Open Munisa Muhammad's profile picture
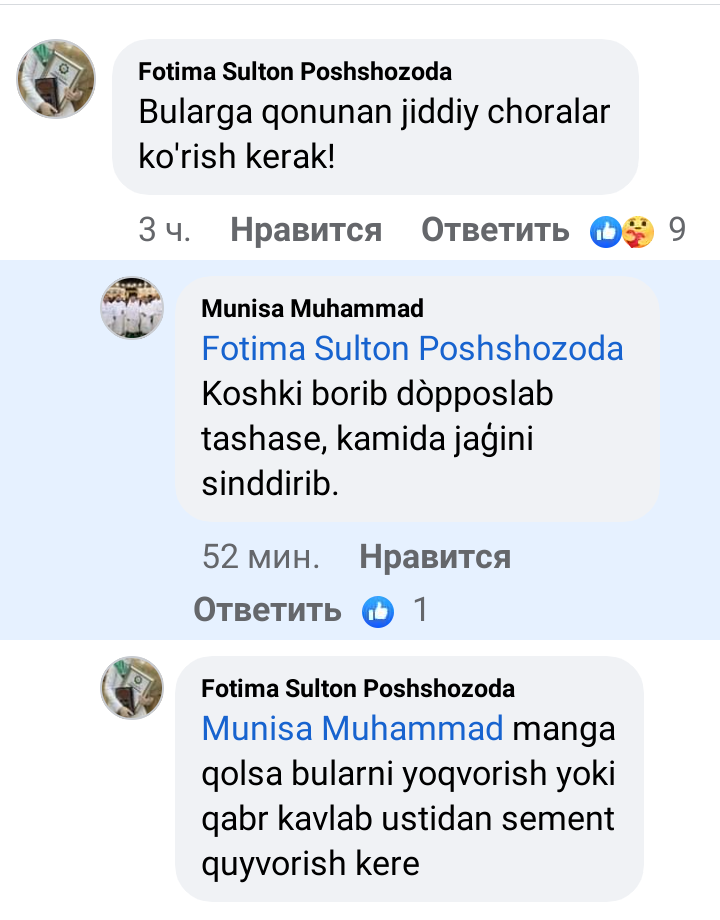The height and width of the screenshot is (920, 720). tap(132, 308)
